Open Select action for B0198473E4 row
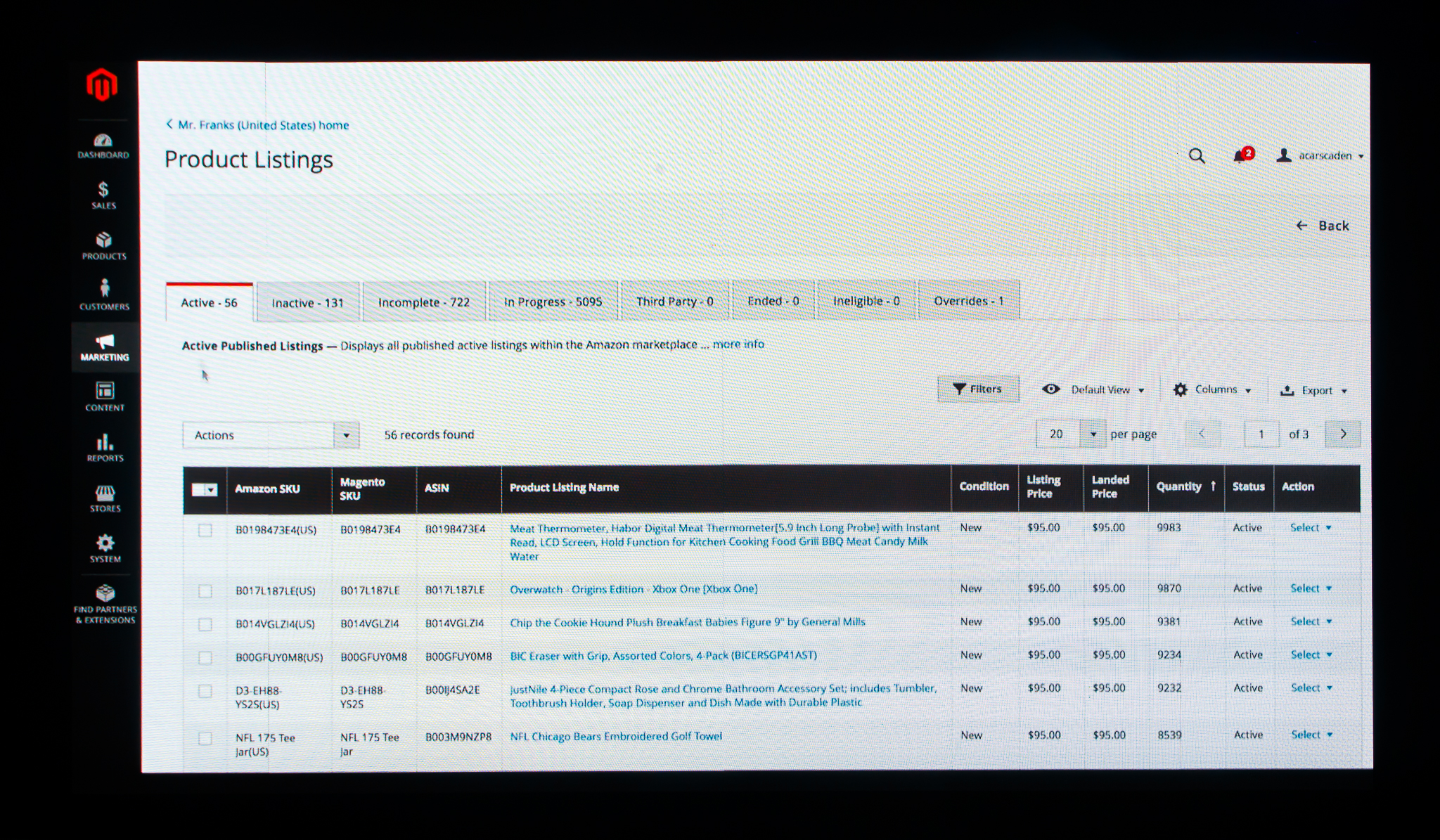Screen dimensions: 1440x840 [x=1311, y=527]
